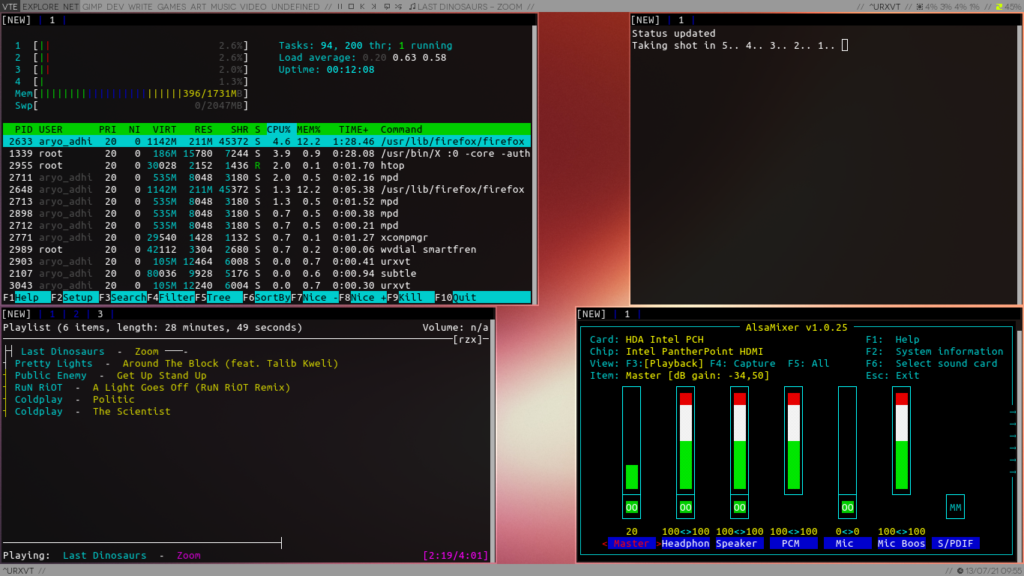Click the pause icon in the top bar
This screenshot has height=576, width=1024.
(340, 7)
